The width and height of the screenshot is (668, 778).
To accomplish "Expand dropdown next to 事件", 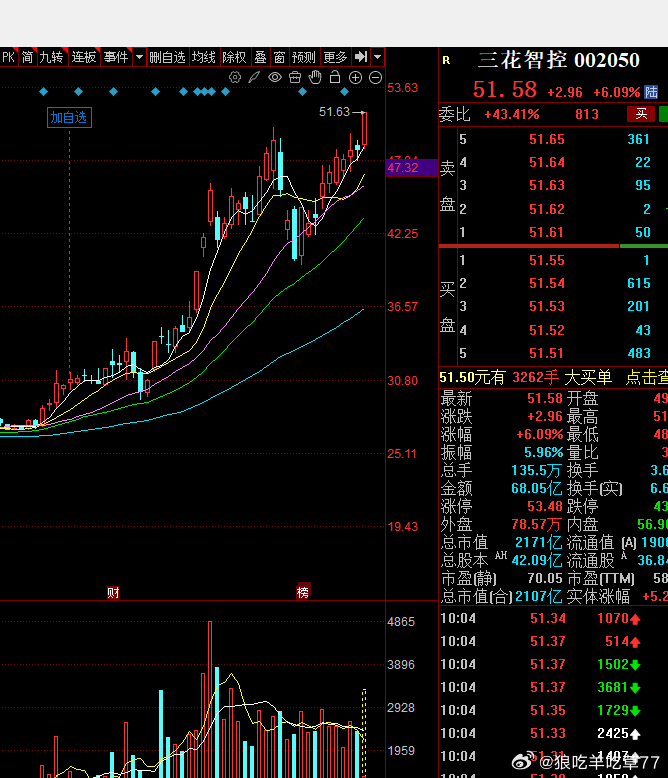I will (x=139, y=57).
